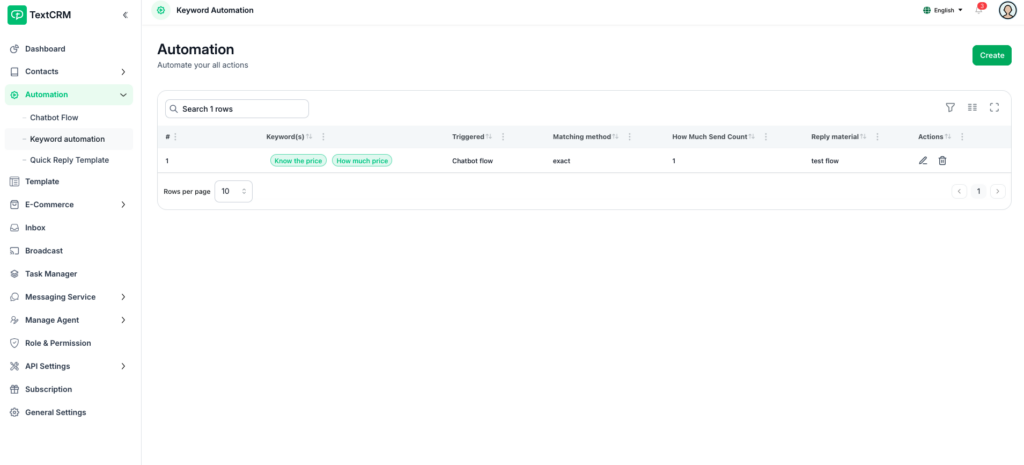Open the Actions column options menu
This screenshot has width=1024, height=465.
click(961, 137)
